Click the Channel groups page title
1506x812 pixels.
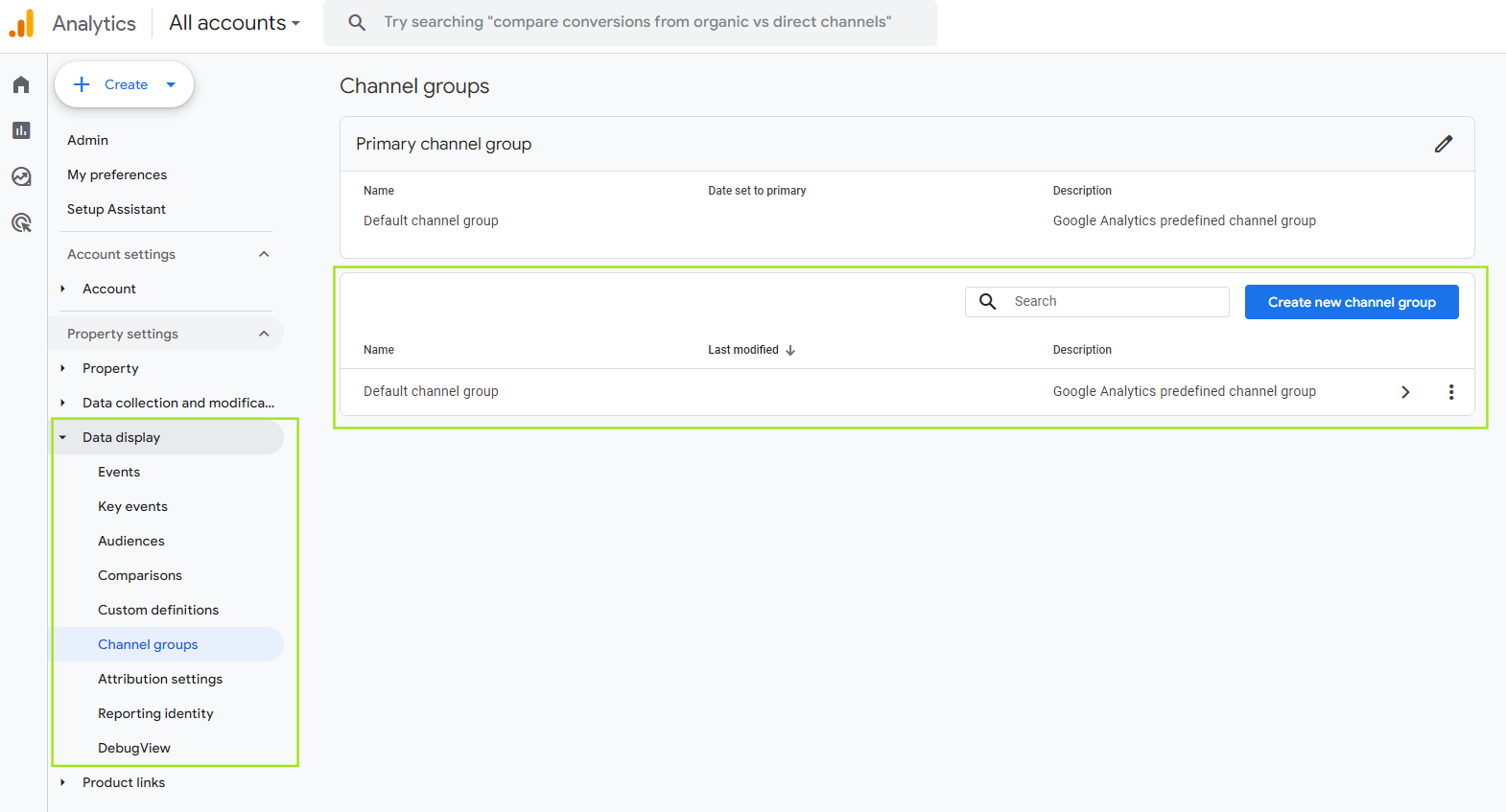(x=414, y=86)
